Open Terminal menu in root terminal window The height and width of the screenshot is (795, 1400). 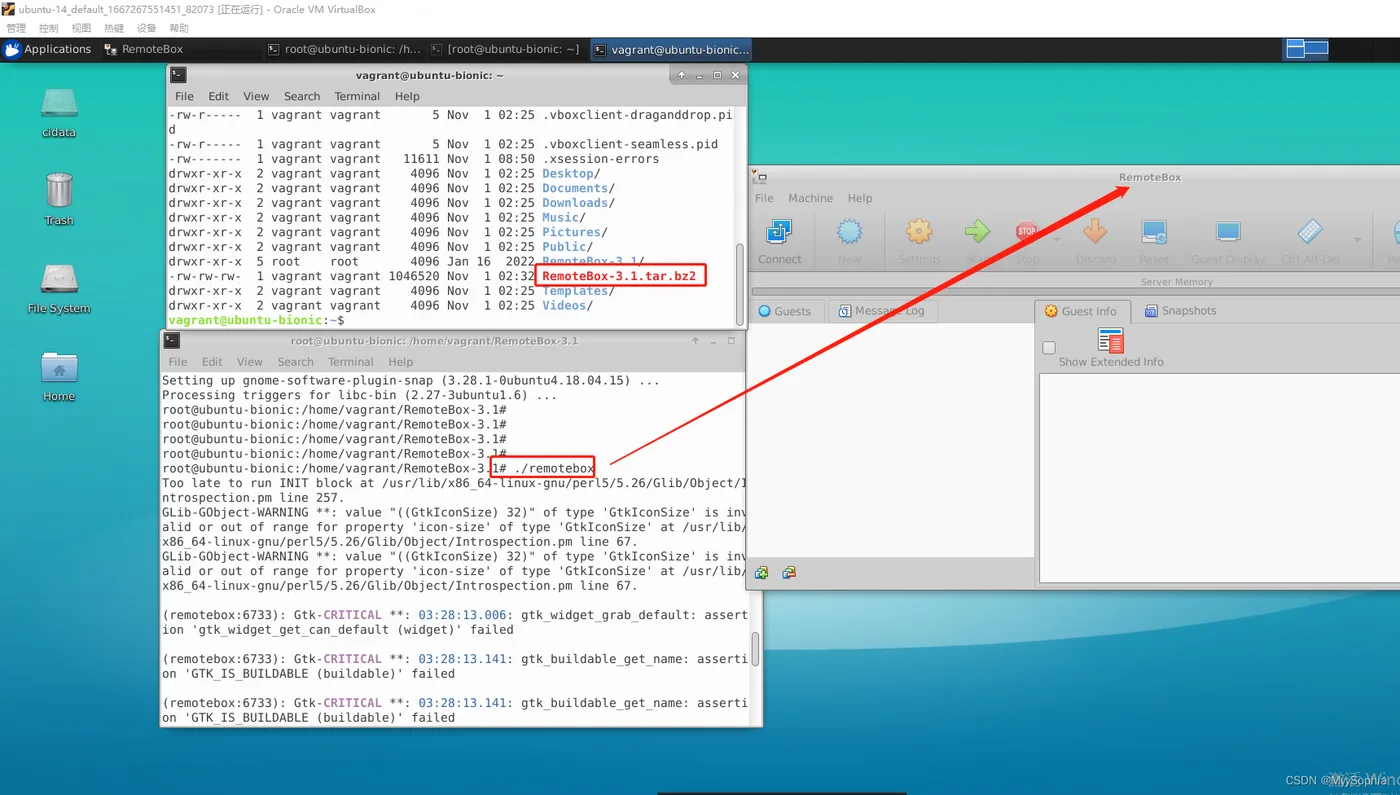click(x=350, y=362)
